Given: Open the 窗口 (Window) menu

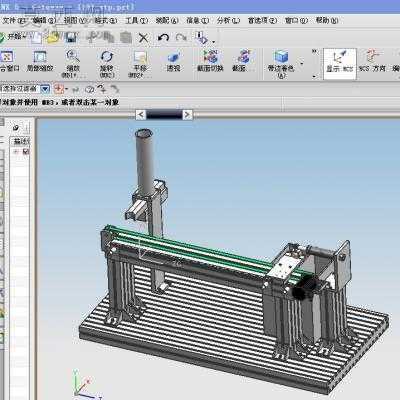Looking at the screenshot, I should click(296, 21).
